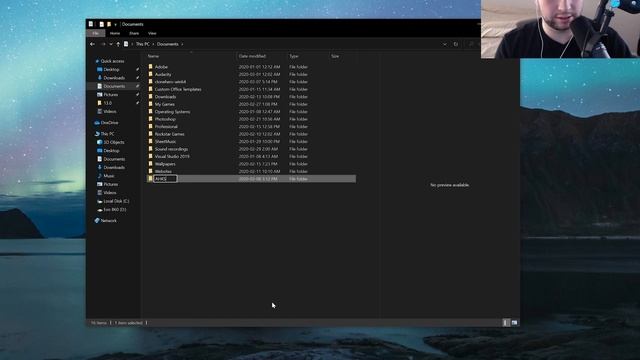The width and height of the screenshot is (640, 360).
Task: Select the Websites folder name
Action: point(163,171)
